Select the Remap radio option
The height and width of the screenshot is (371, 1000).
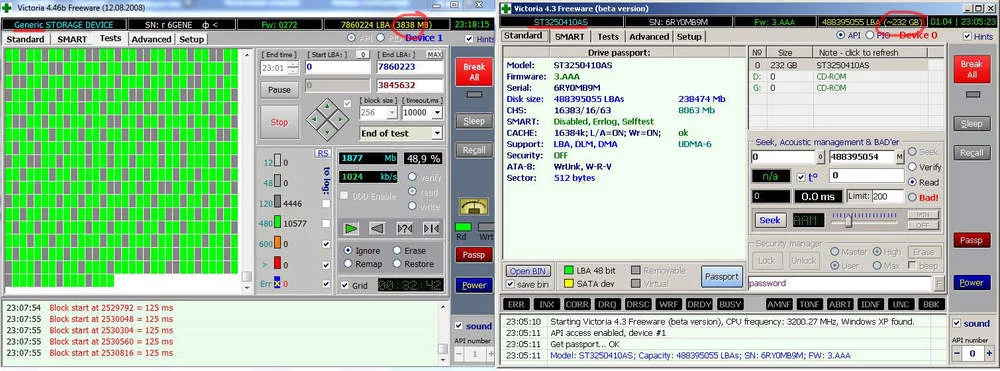(x=349, y=263)
